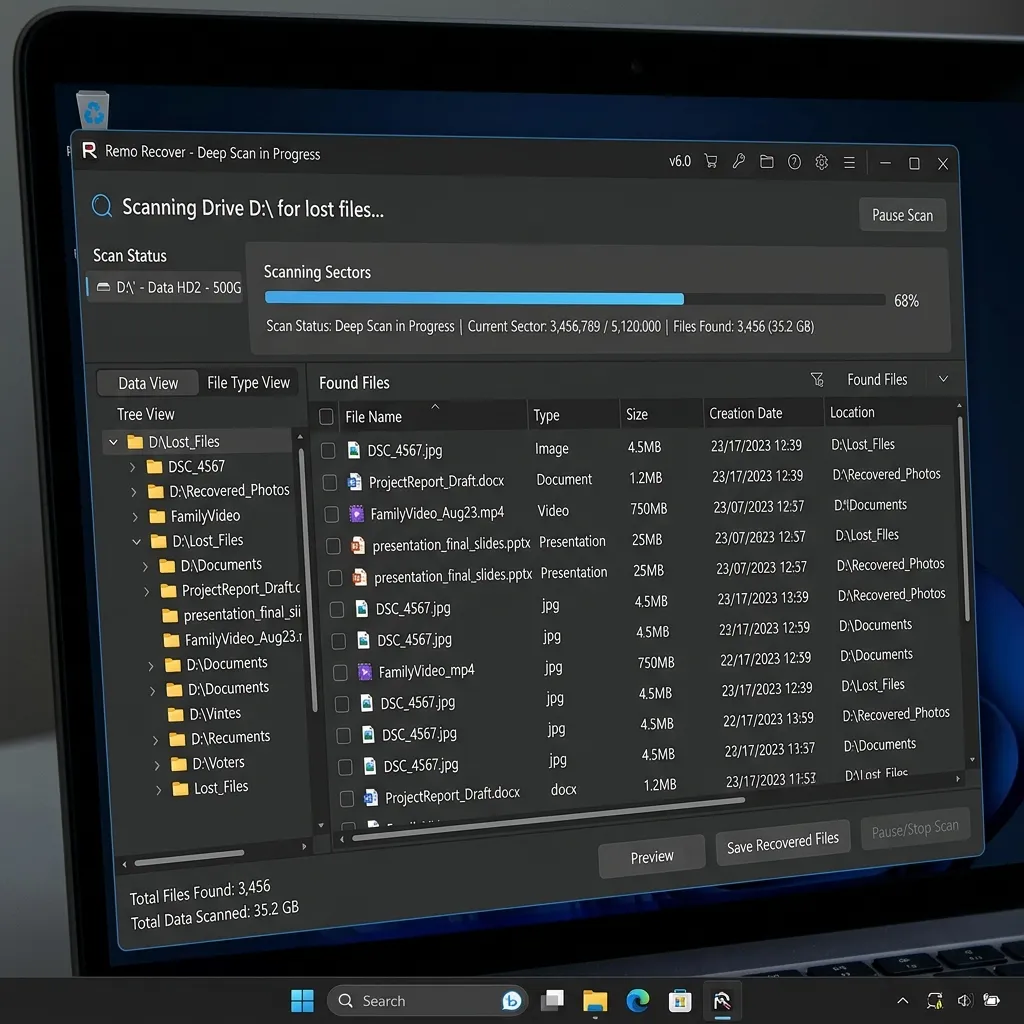Switch to File Type View tab
This screenshot has height=1024, width=1024.
pyautogui.click(x=249, y=383)
